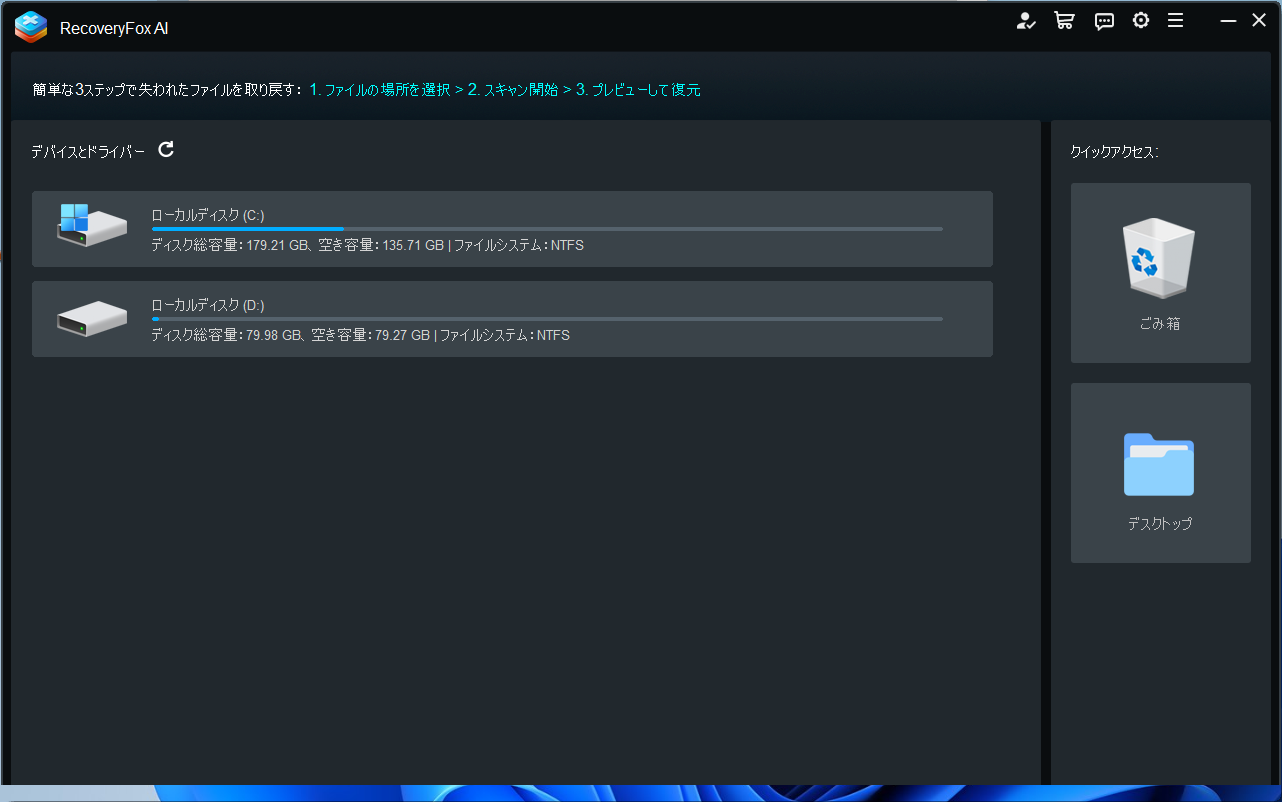This screenshot has width=1282, height=802.
Task: Refresh the デバイスとドライバー list
Action: click(166, 149)
